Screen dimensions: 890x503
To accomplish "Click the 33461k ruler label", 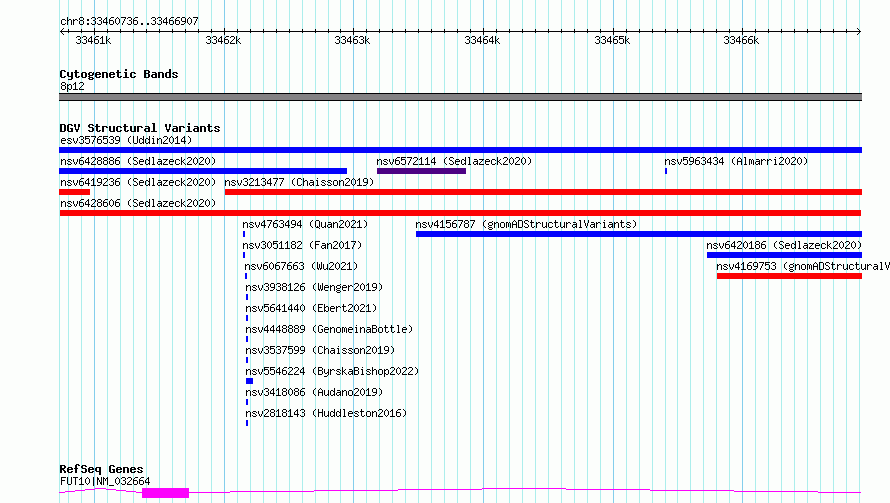I will pos(93,40).
